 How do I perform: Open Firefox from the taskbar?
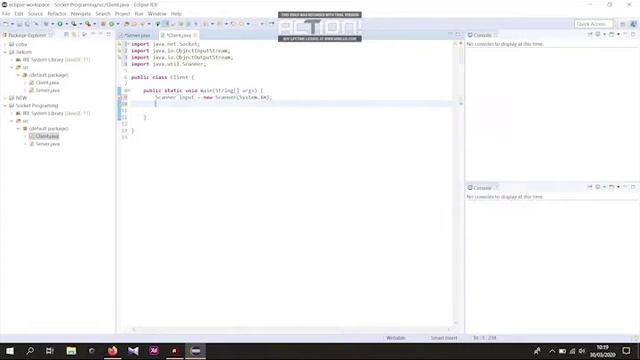(112, 351)
